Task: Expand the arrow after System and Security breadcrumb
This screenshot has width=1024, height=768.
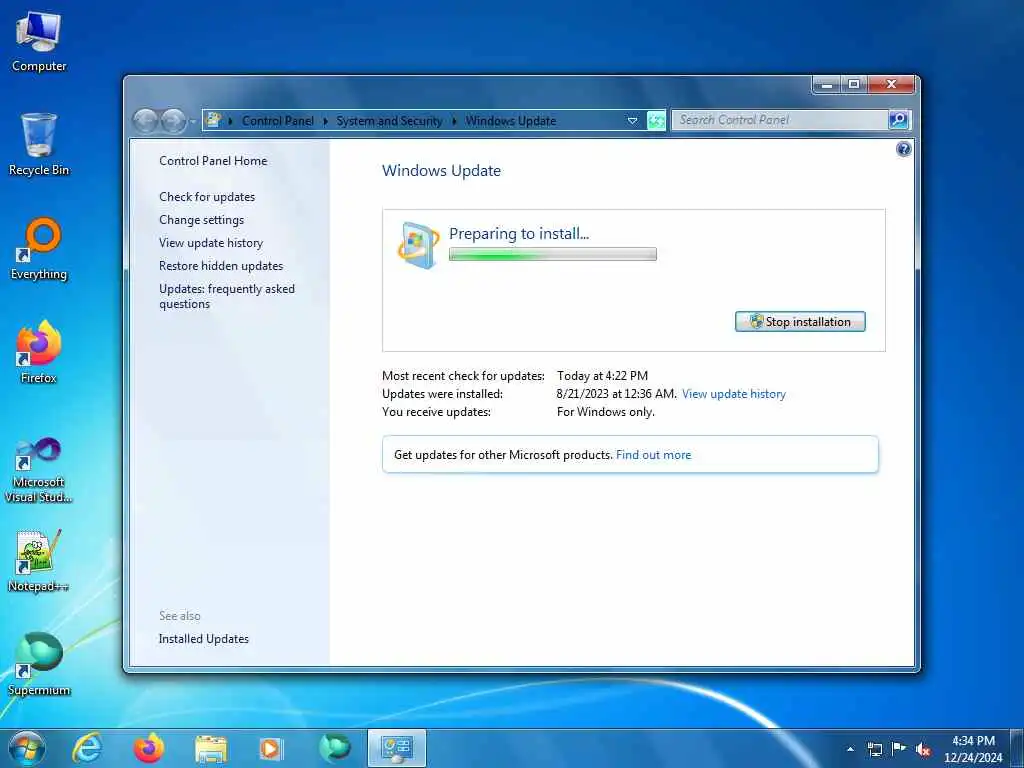Action: pos(454,121)
